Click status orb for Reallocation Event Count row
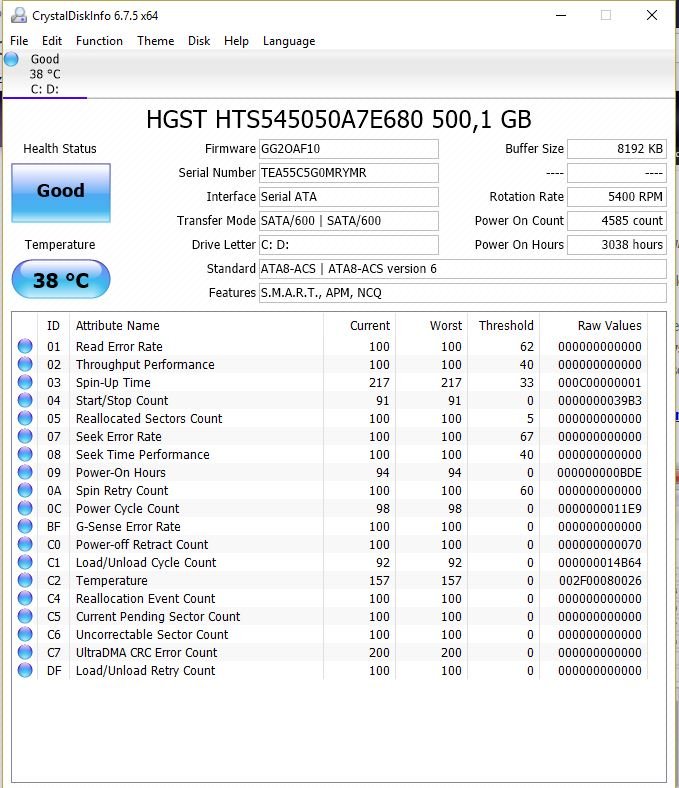The image size is (679, 788). (x=25, y=599)
